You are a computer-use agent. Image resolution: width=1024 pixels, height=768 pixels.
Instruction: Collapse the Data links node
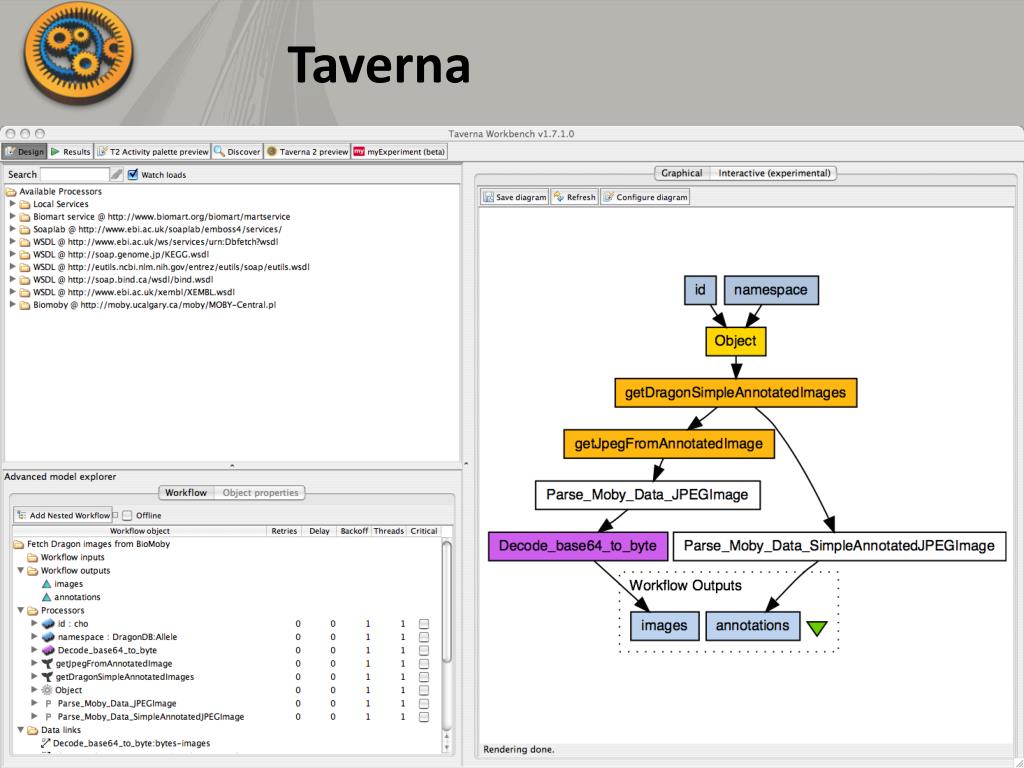pos(20,729)
